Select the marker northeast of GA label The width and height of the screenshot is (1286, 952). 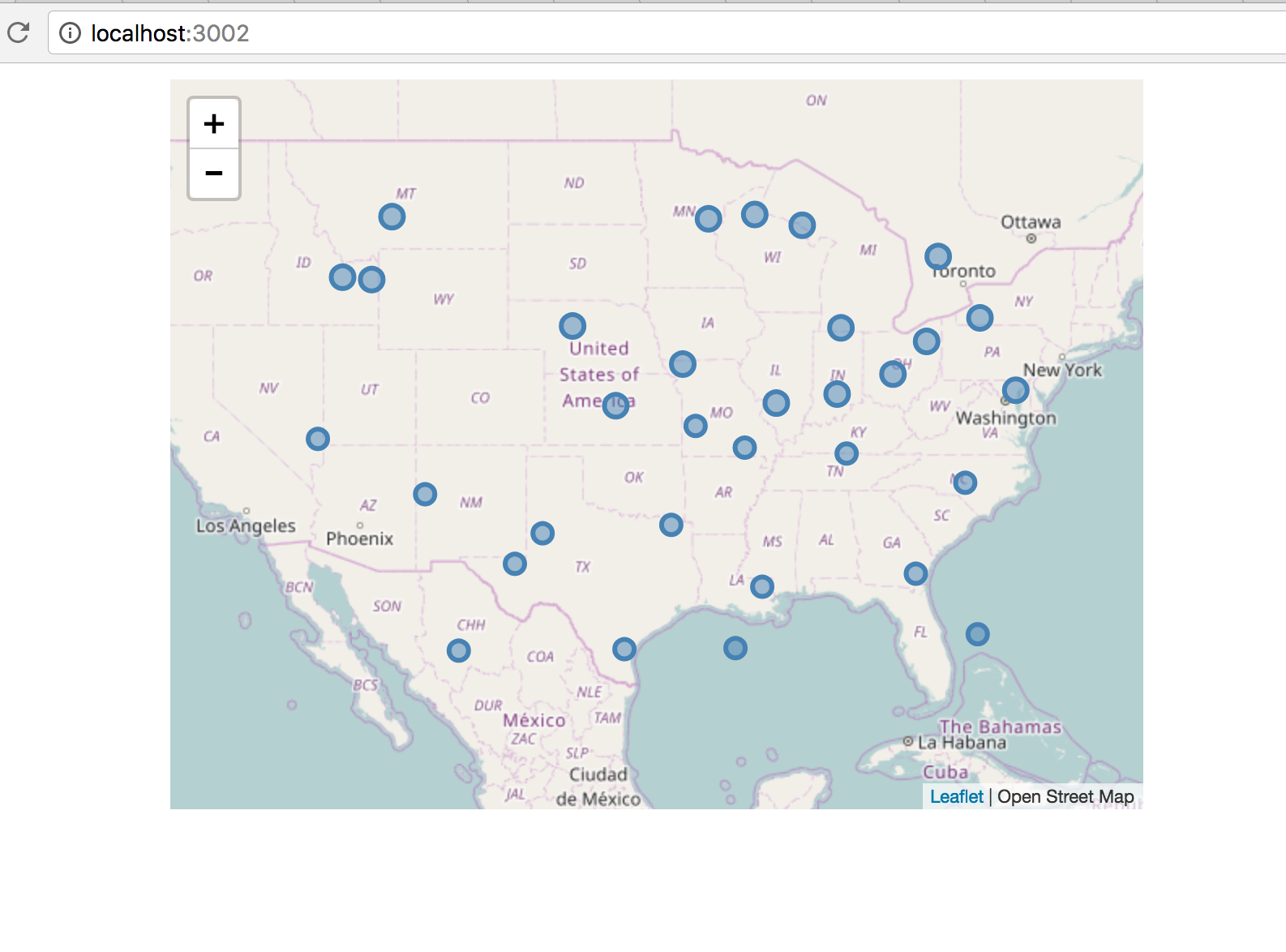[915, 573]
